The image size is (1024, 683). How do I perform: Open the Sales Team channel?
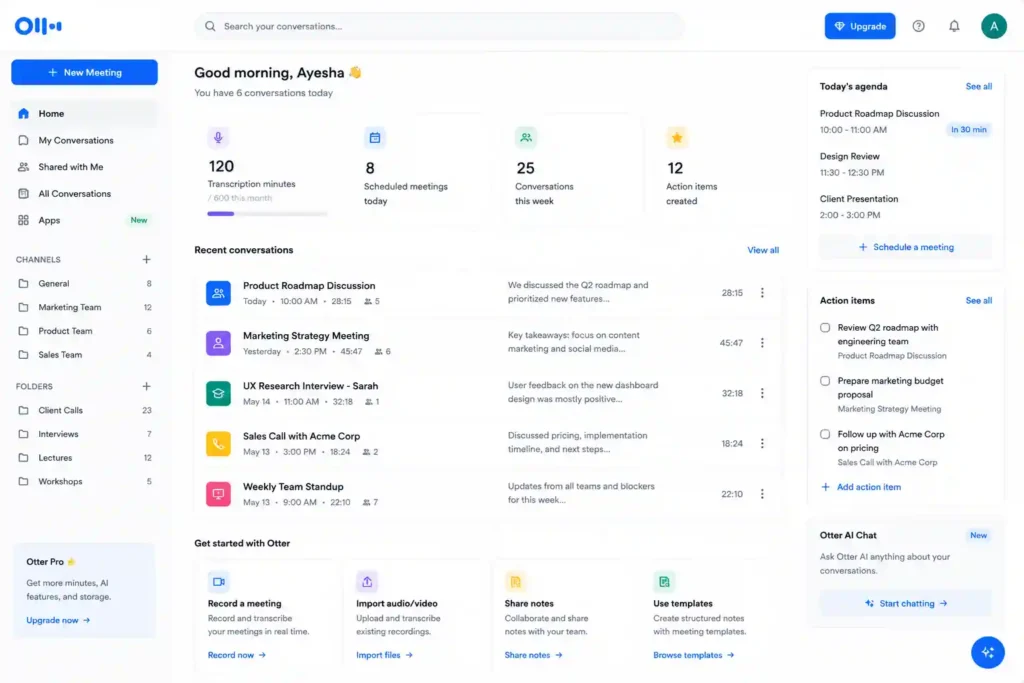coord(84,355)
